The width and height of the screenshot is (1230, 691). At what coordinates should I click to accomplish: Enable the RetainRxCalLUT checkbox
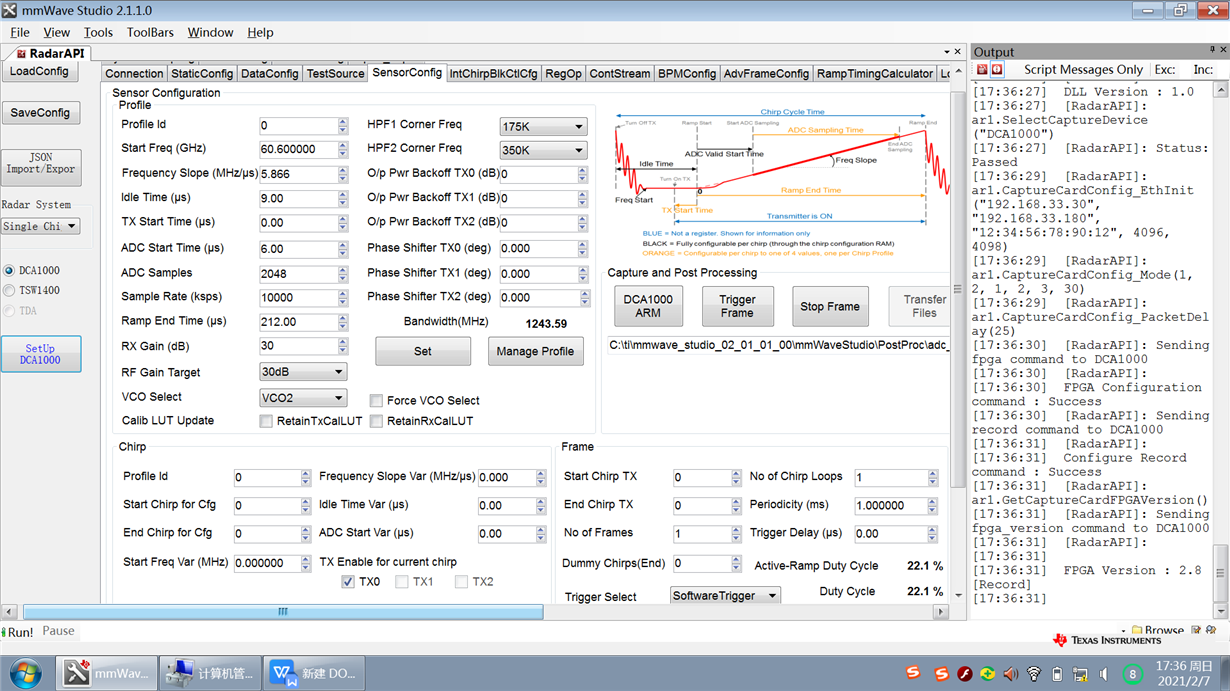click(376, 421)
